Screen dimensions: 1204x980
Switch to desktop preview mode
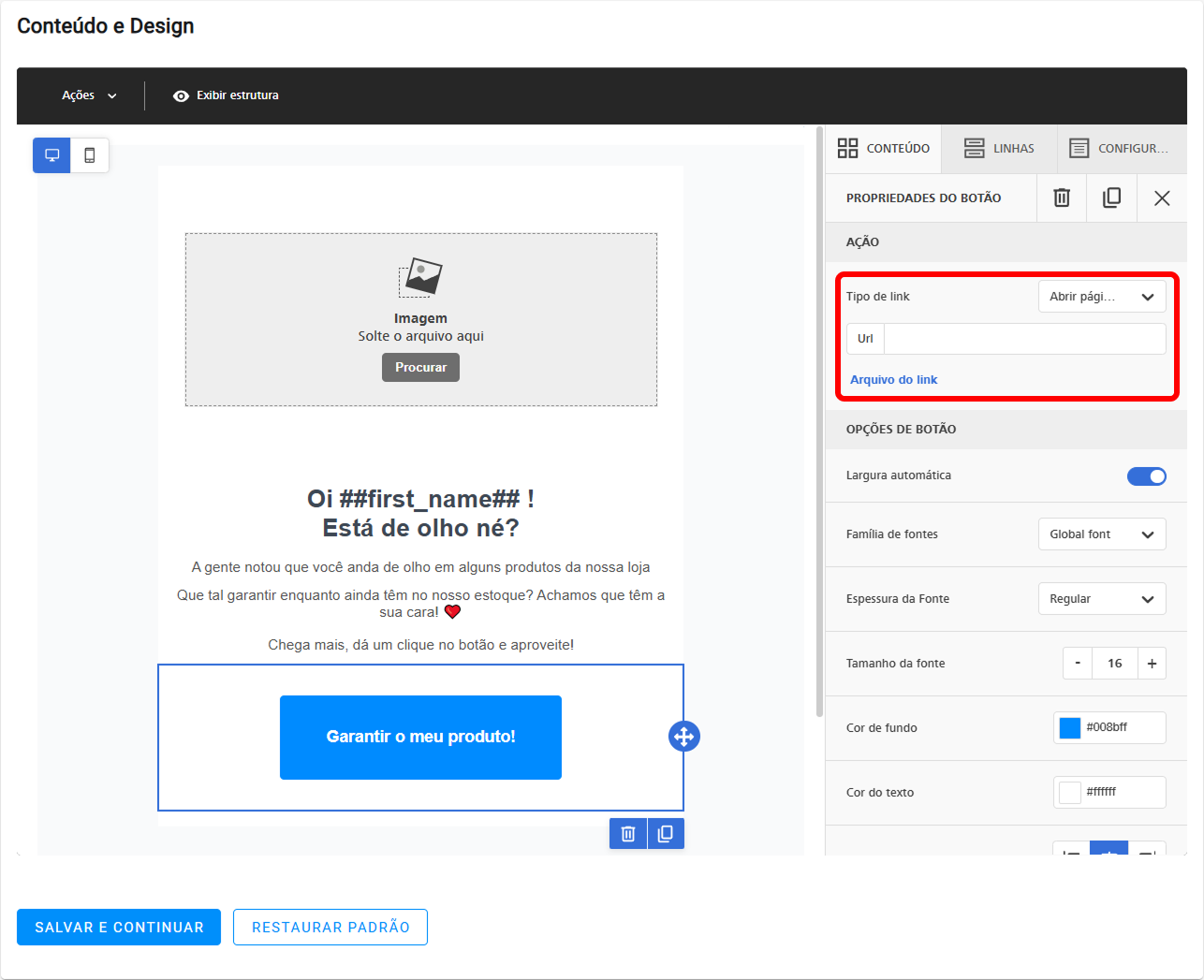point(52,155)
